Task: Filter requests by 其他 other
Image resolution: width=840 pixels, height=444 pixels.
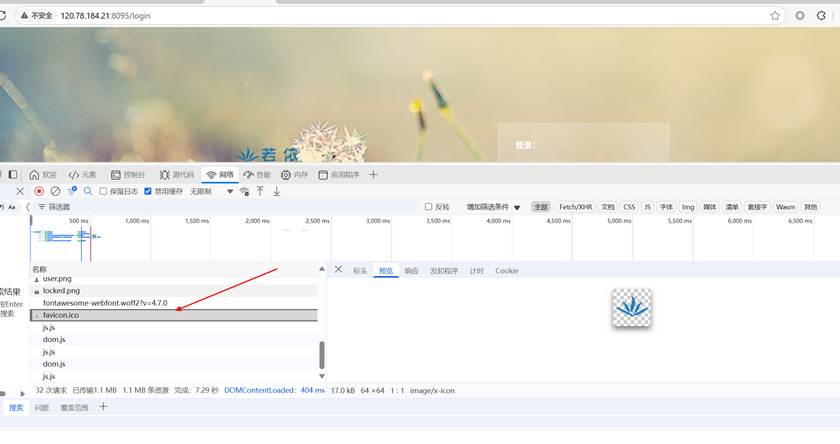Action: 811,207
